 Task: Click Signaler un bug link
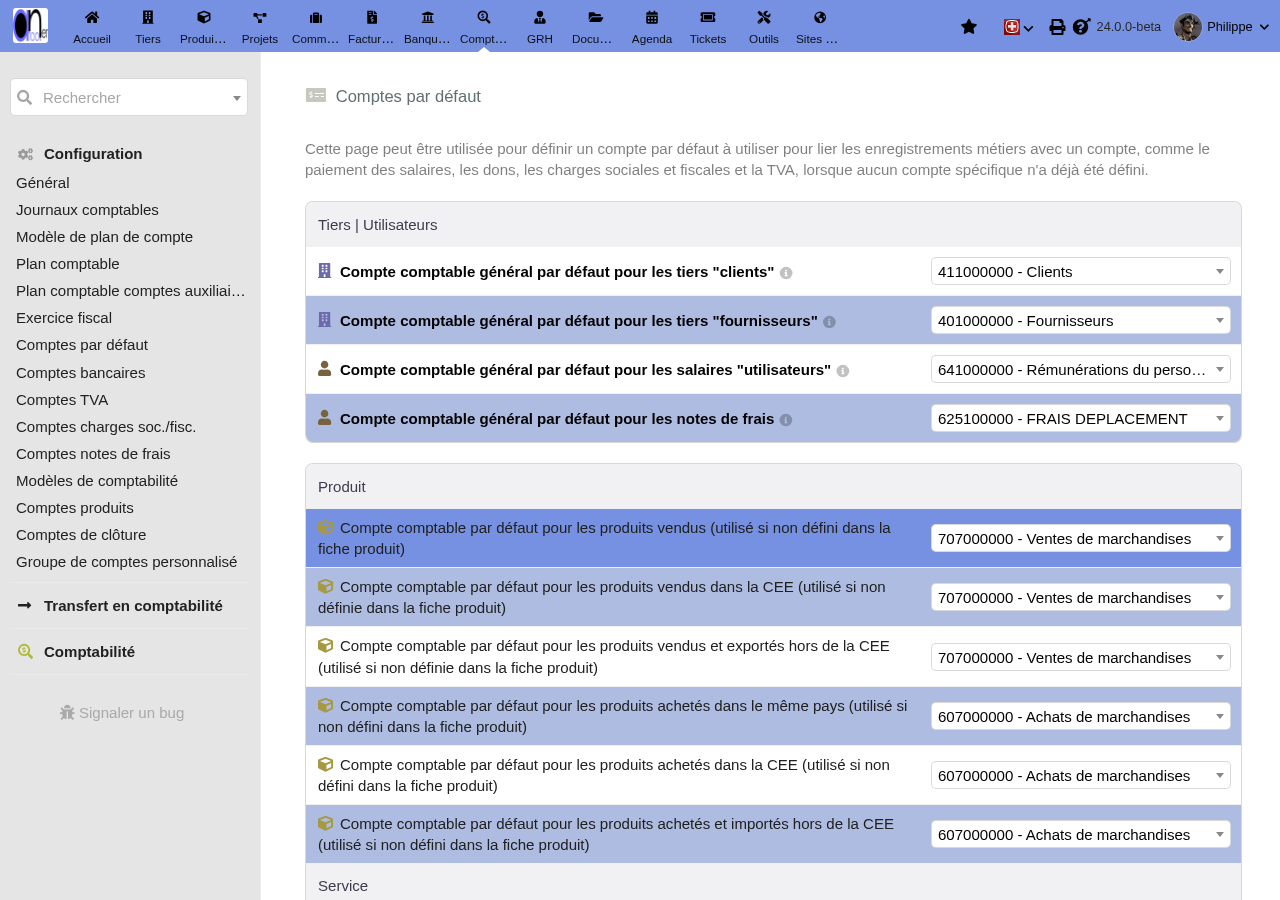122,713
